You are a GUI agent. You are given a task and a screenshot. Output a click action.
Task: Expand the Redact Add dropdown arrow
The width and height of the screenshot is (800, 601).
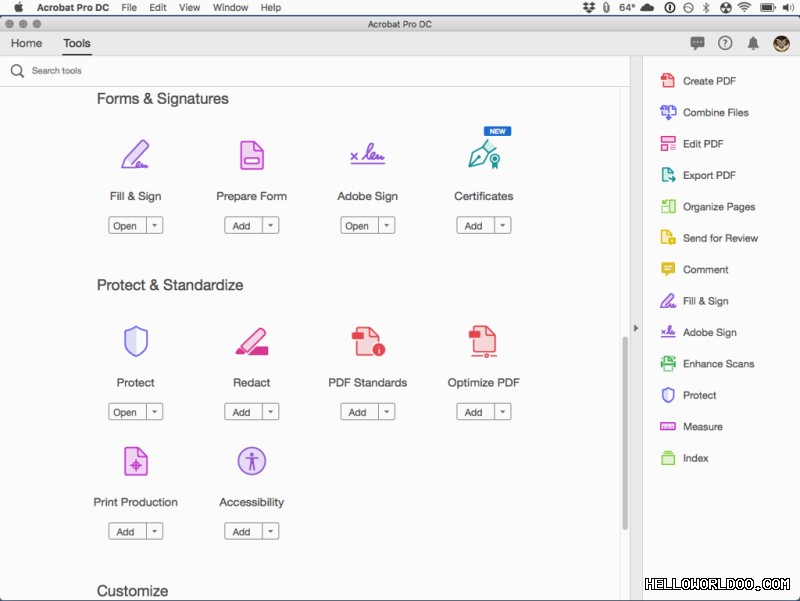click(x=271, y=411)
